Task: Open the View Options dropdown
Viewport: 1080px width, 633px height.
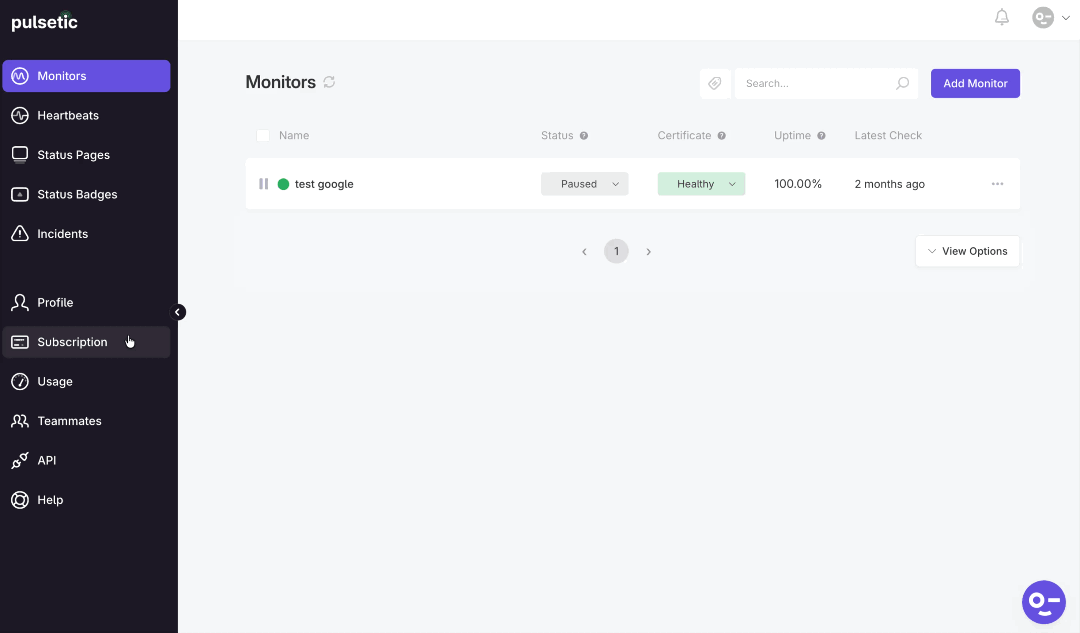Action: 967,251
